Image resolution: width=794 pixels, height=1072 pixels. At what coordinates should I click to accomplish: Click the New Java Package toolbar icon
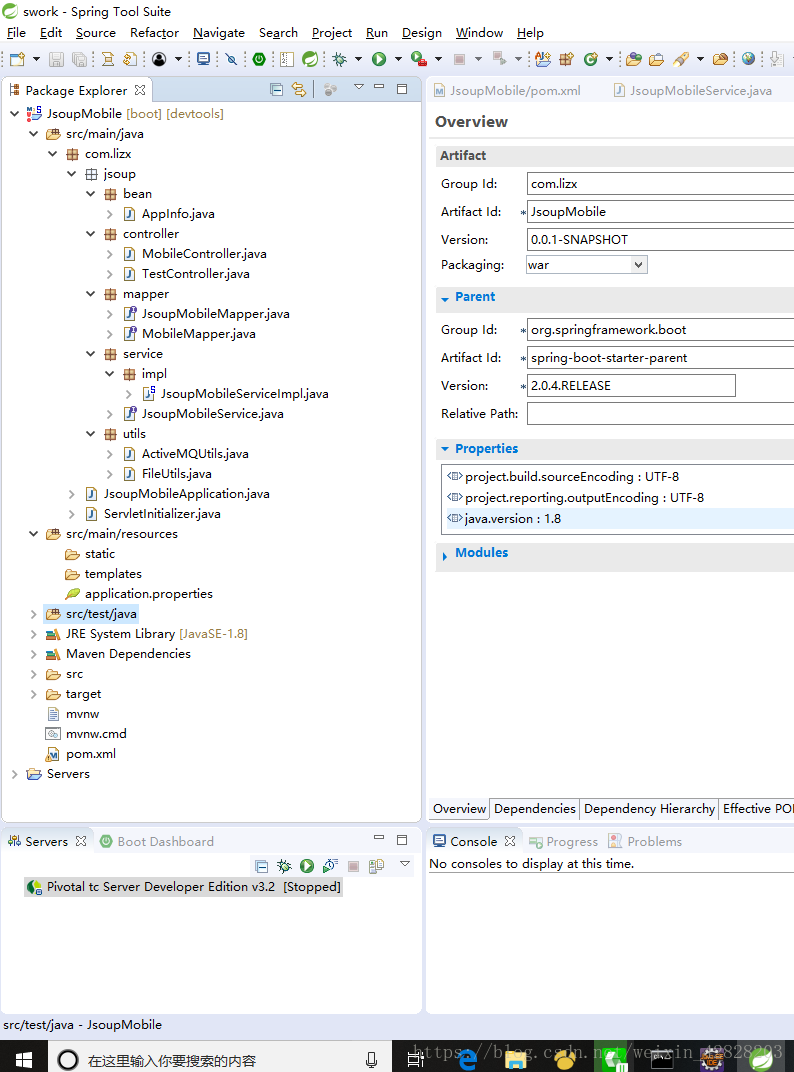(566, 59)
